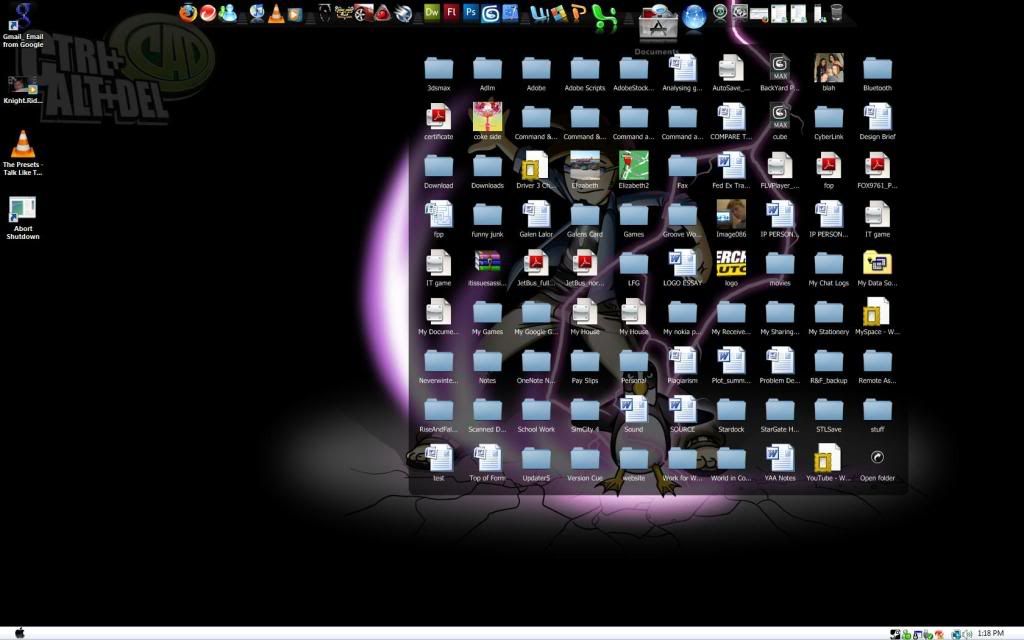Open the certificate PDF file
1024x640 pixels.
[438, 123]
